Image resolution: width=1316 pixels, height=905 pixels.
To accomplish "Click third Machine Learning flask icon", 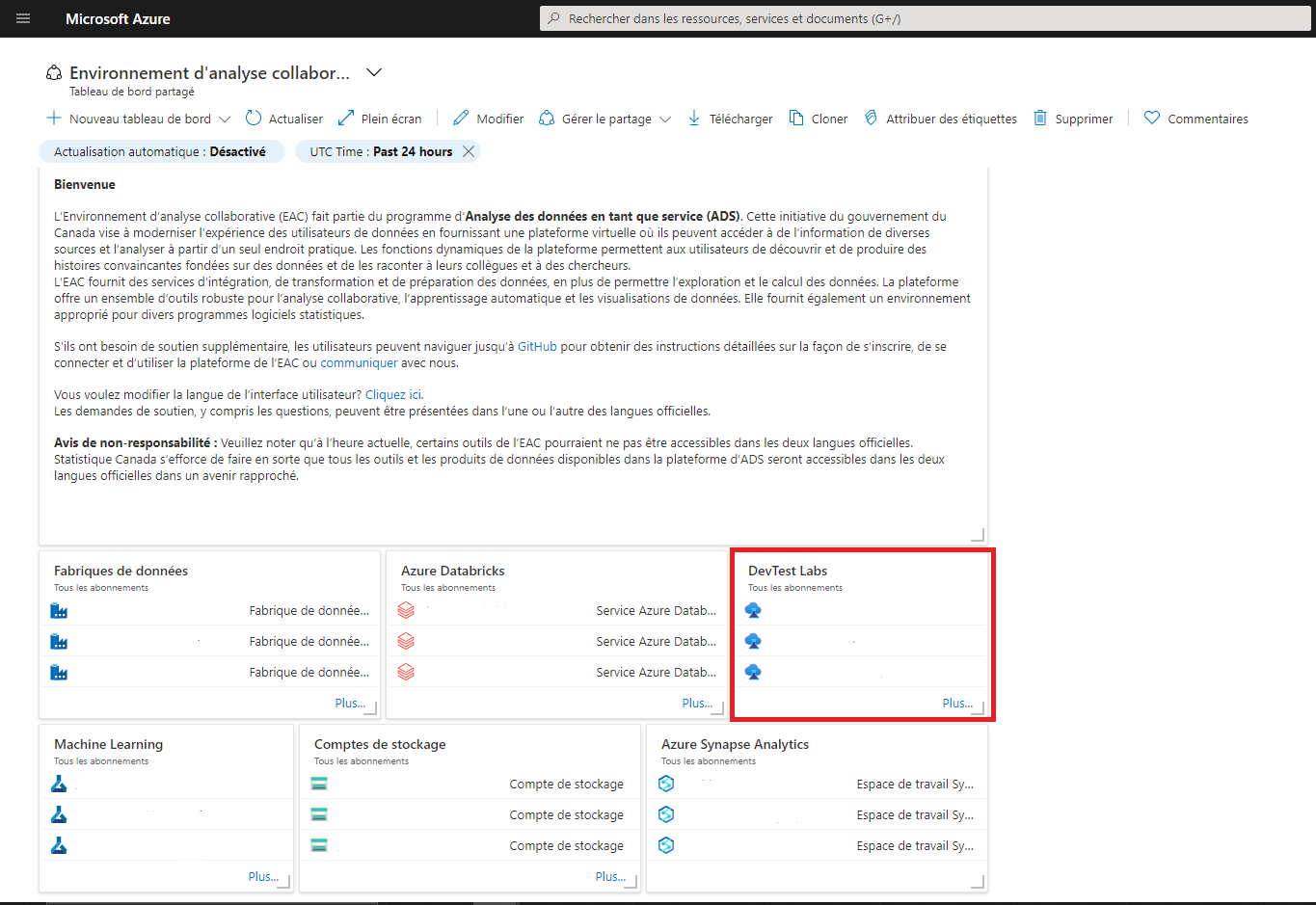I will click(59, 845).
